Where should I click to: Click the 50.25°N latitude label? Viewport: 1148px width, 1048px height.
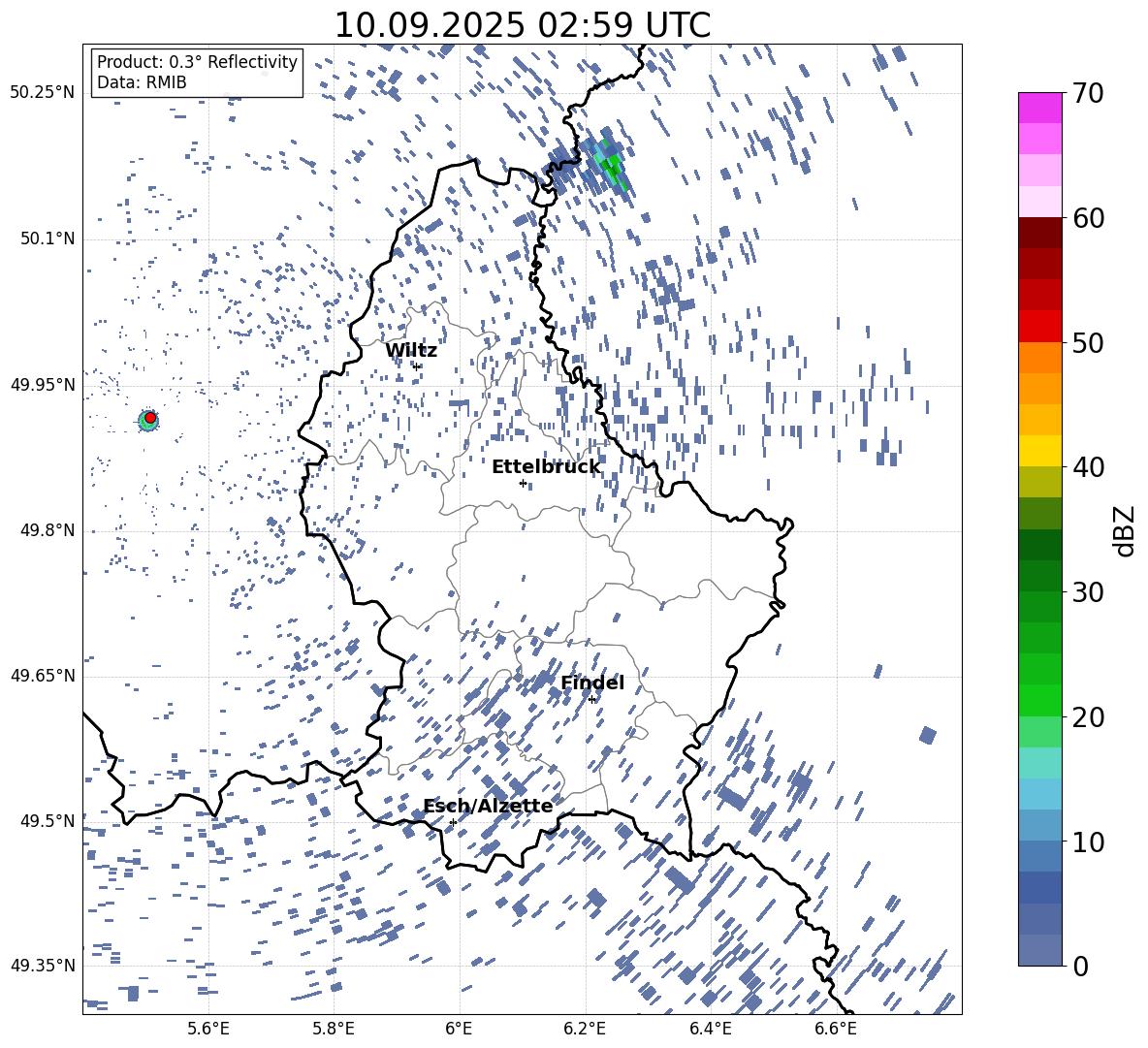pyautogui.click(x=43, y=93)
